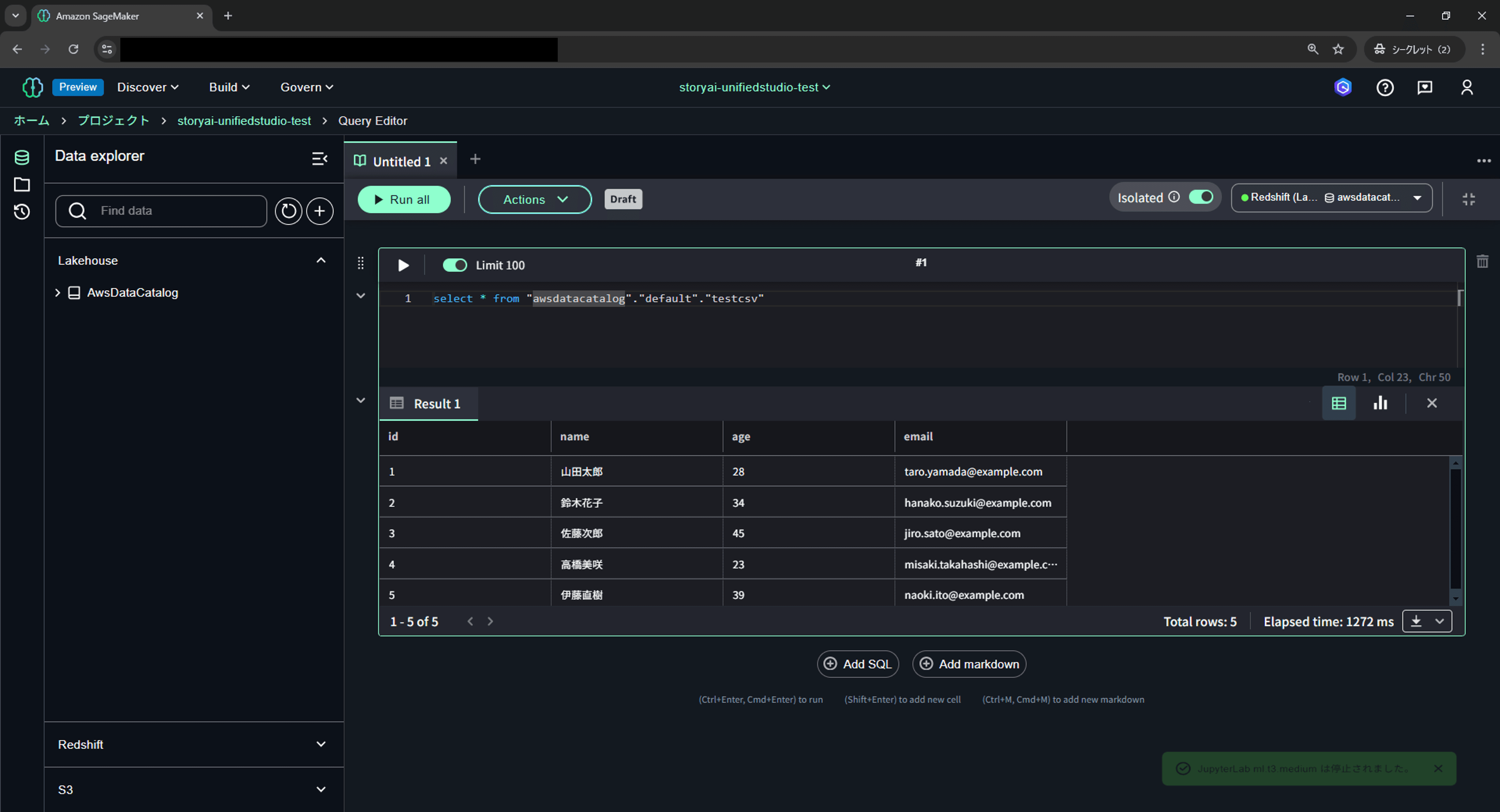Toggle the Limit 100 switch

[455, 265]
